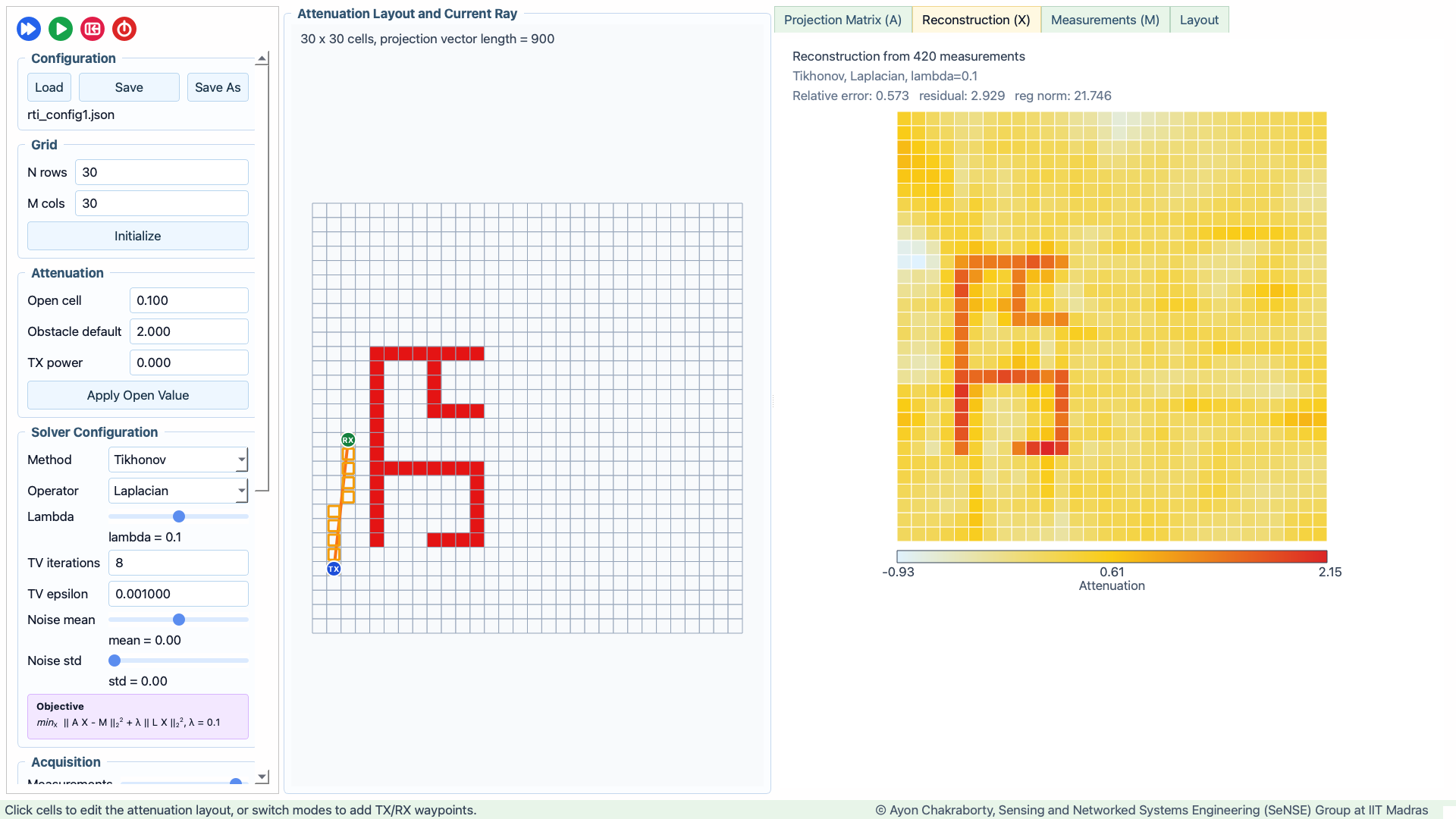Select the blue TX marker on grid
1456x819 pixels.
pyautogui.click(x=334, y=569)
